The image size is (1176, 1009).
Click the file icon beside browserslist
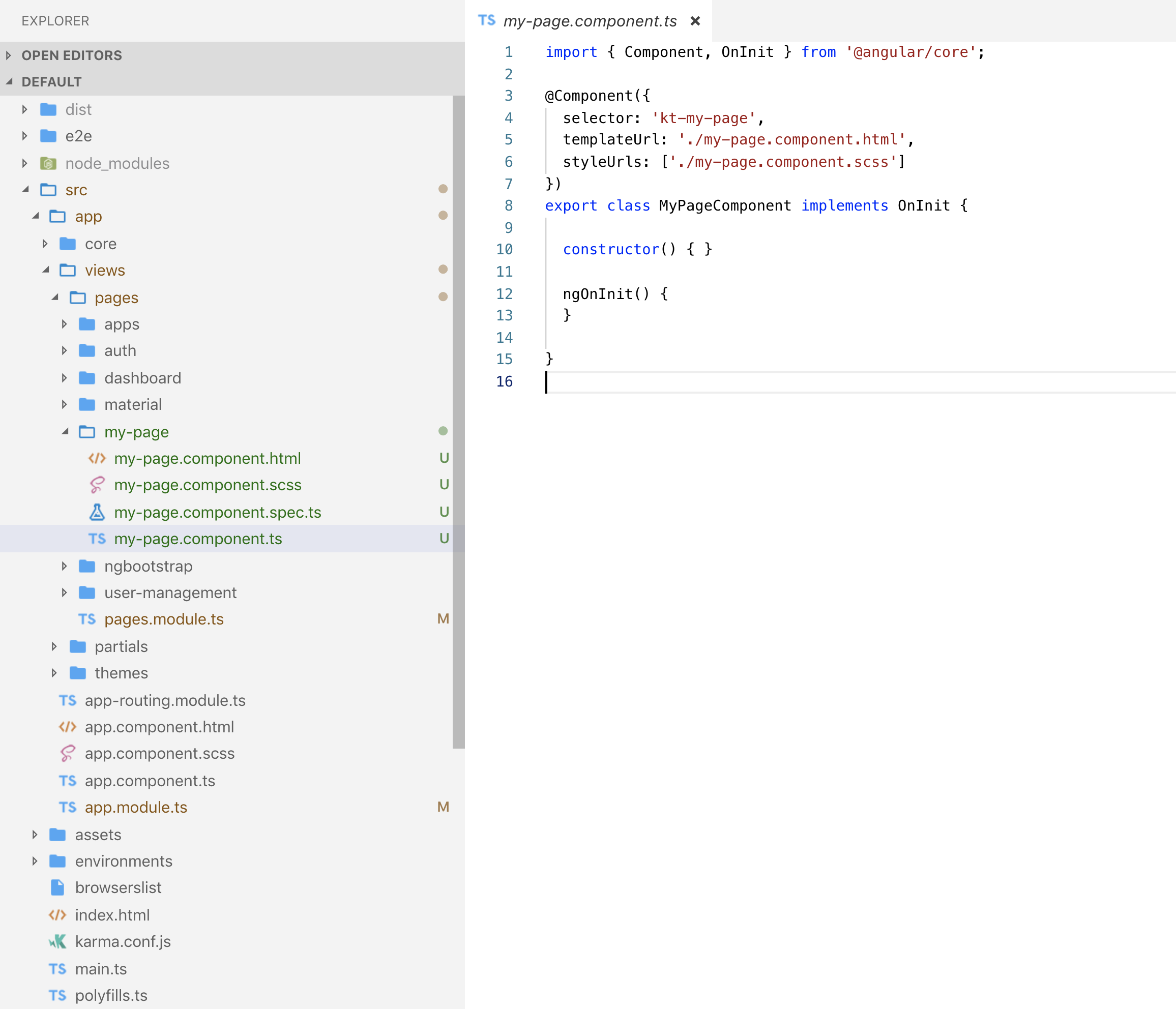(57, 887)
